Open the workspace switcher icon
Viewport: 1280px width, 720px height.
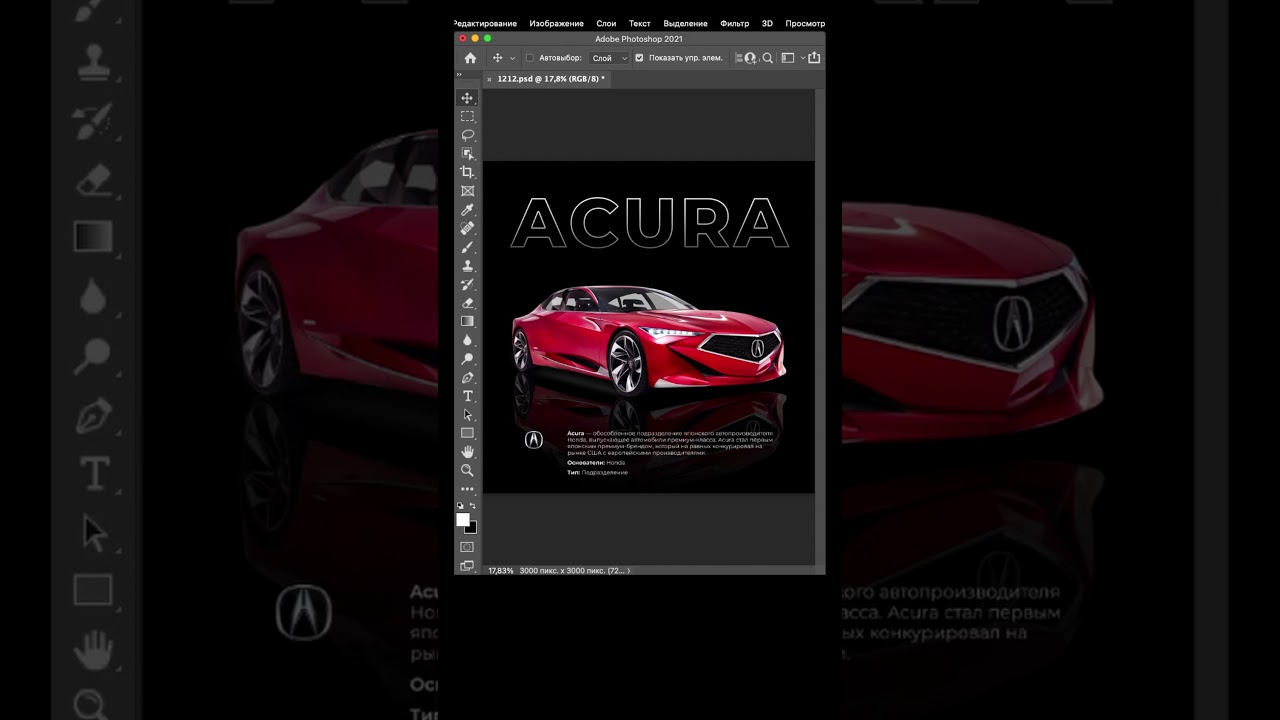coord(788,58)
